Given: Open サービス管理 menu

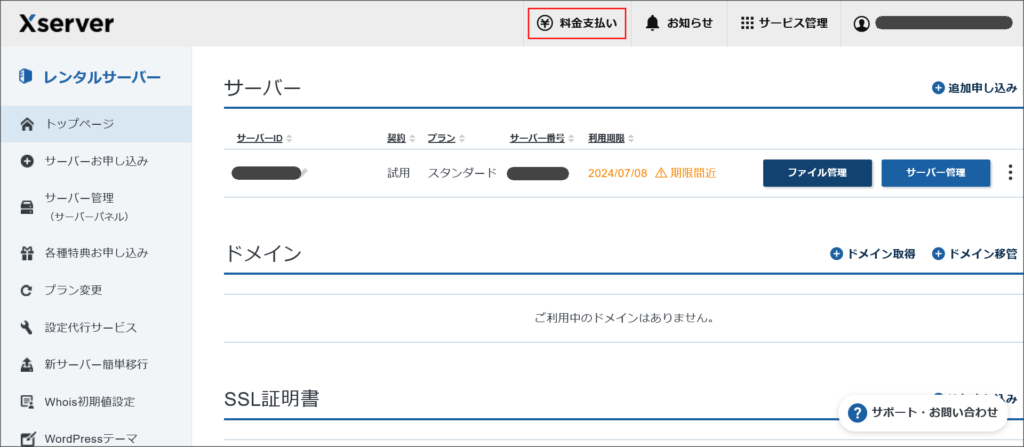Looking at the screenshot, I should 784,24.
